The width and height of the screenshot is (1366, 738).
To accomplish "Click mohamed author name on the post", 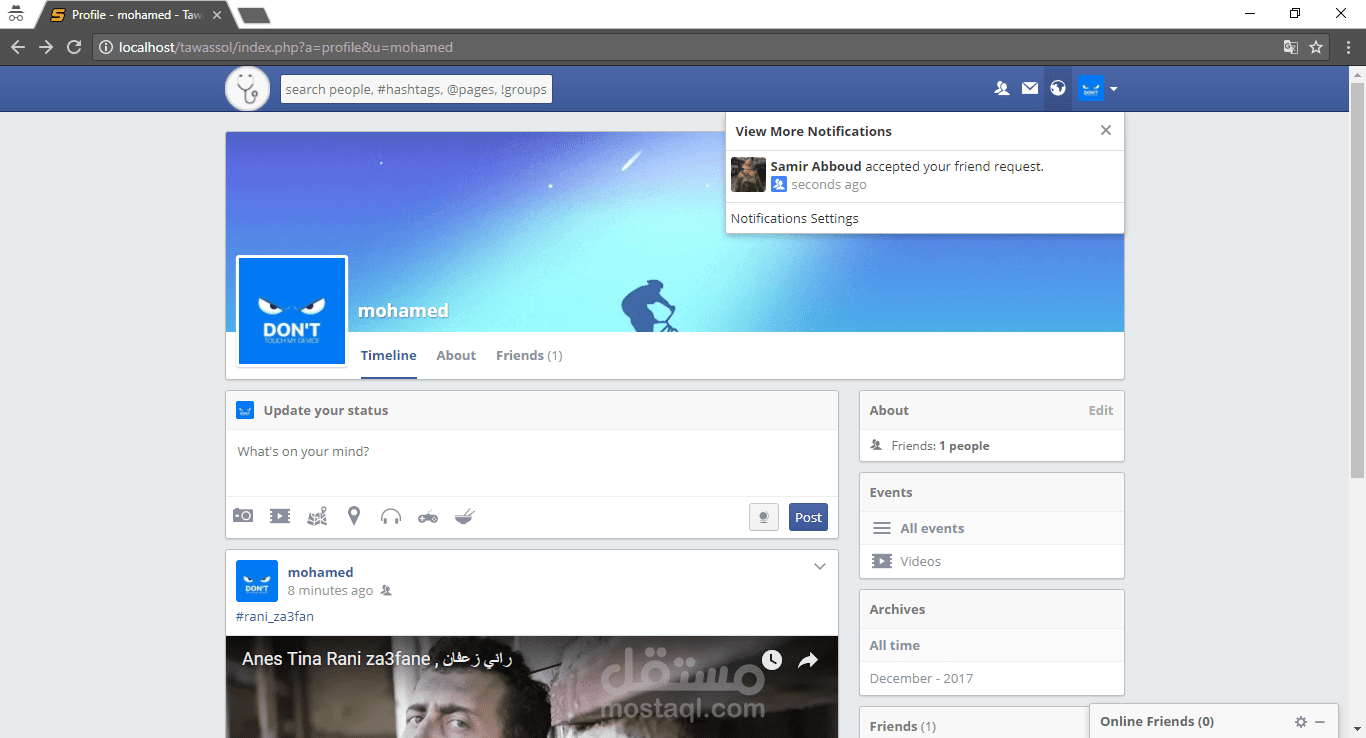I will pyautogui.click(x=320, y=572).
